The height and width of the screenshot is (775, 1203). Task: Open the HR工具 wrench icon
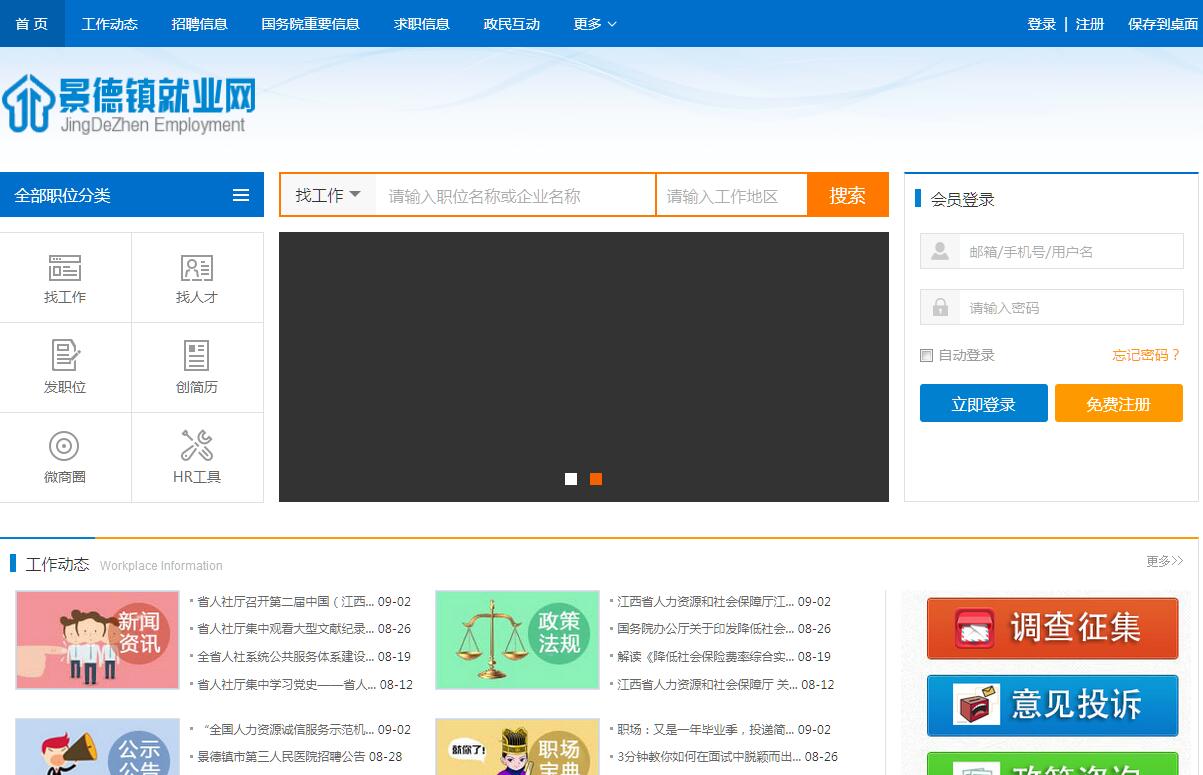pyautogui.click(x=197, y=446)
